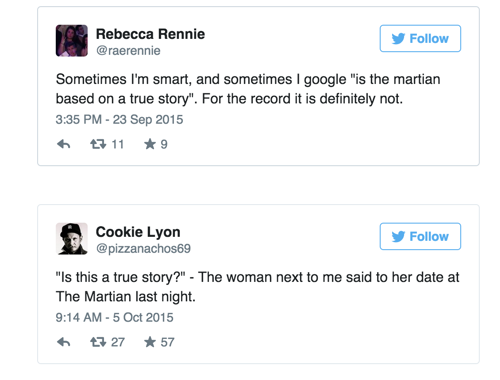
Task: Retweet Rebecca Rennie's tweet
Action: [98, 144]
